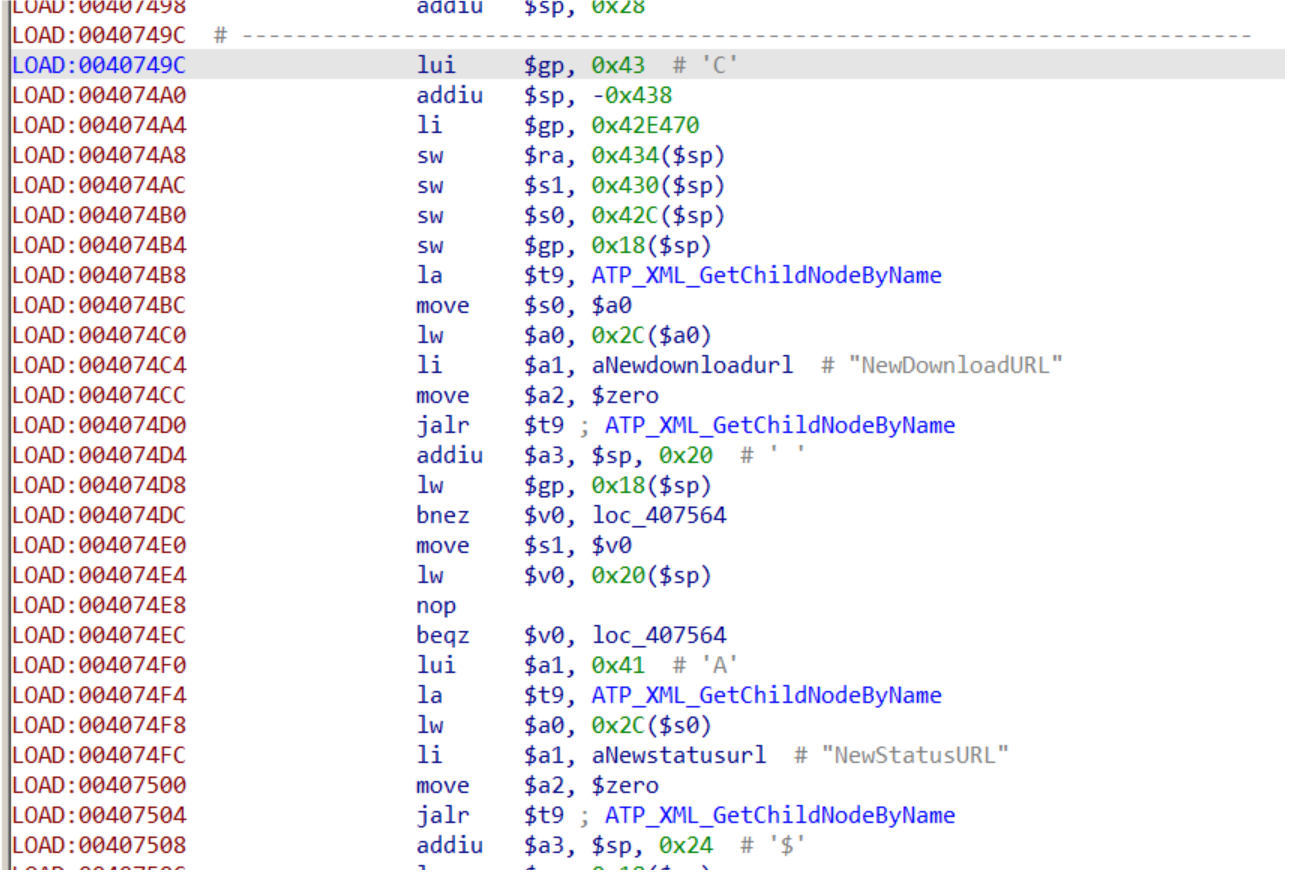Image resolution: width=1298 pixels, height=878 pixels.
Task: Jump to loc_407564 from the beqz instruction
Action: pyautogui.click(x=658, y=635)
